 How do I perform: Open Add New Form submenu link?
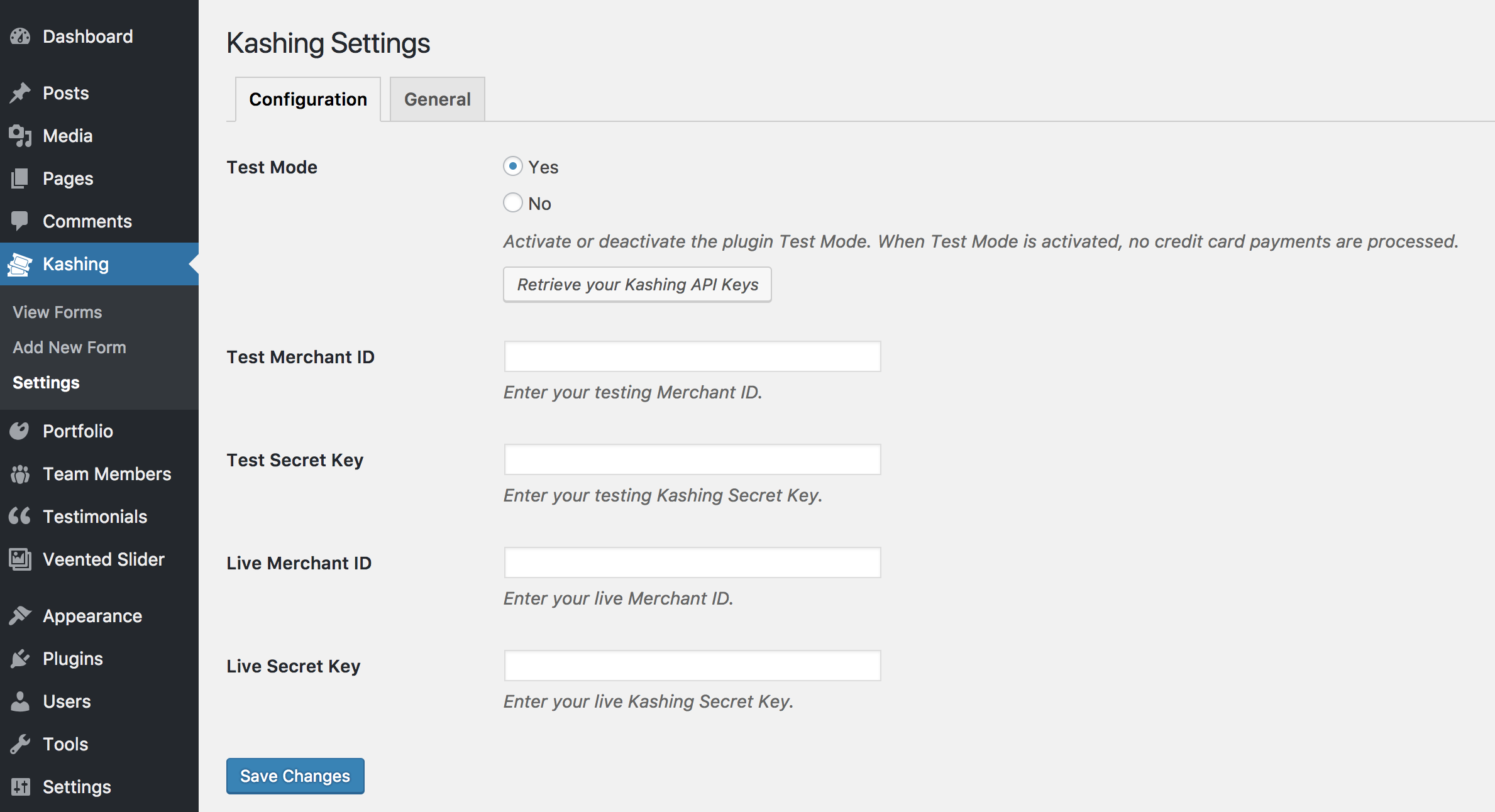click(70, 348)
